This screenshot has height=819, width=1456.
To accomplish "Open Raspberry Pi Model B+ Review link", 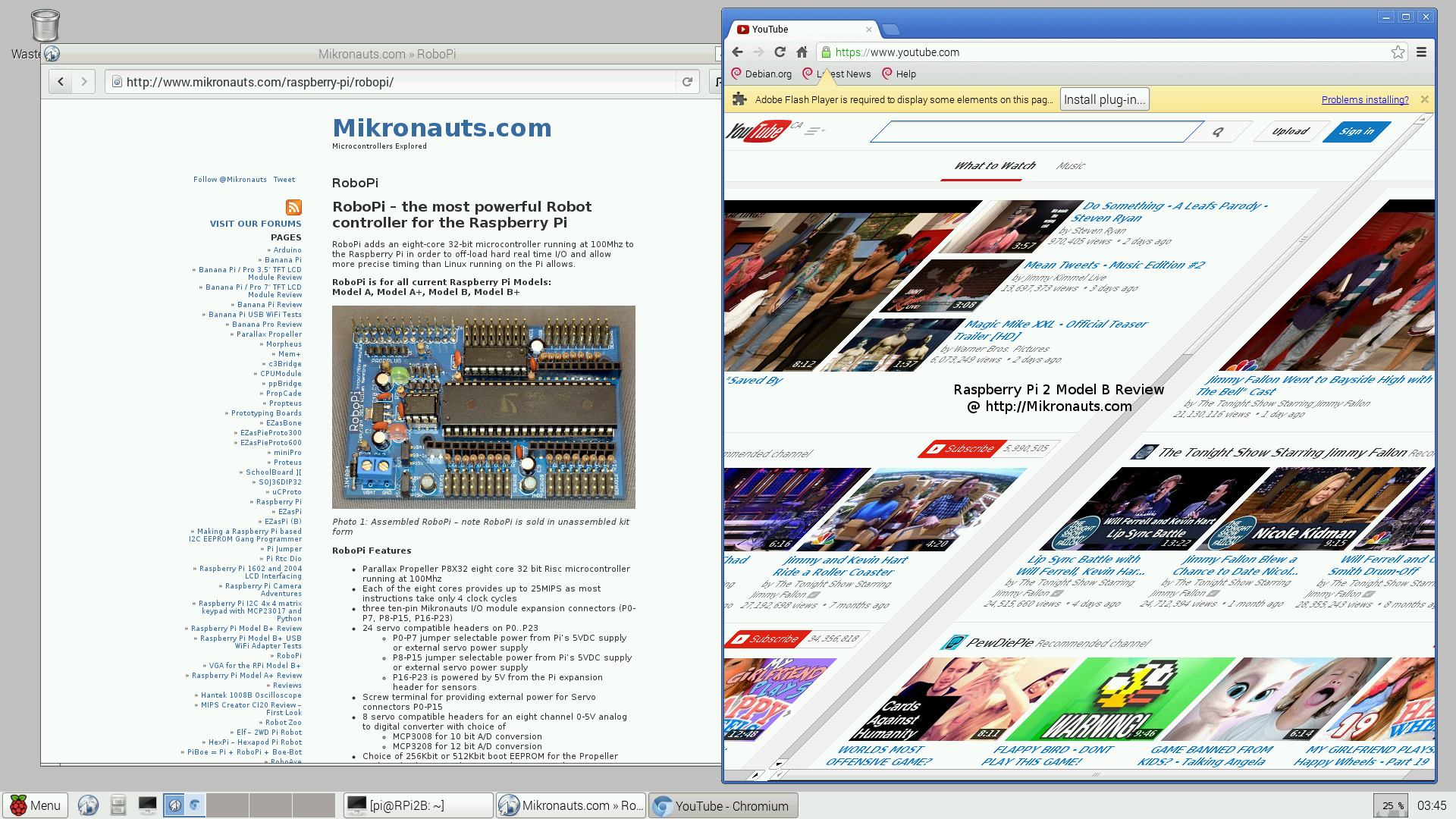I will [246, 629].
